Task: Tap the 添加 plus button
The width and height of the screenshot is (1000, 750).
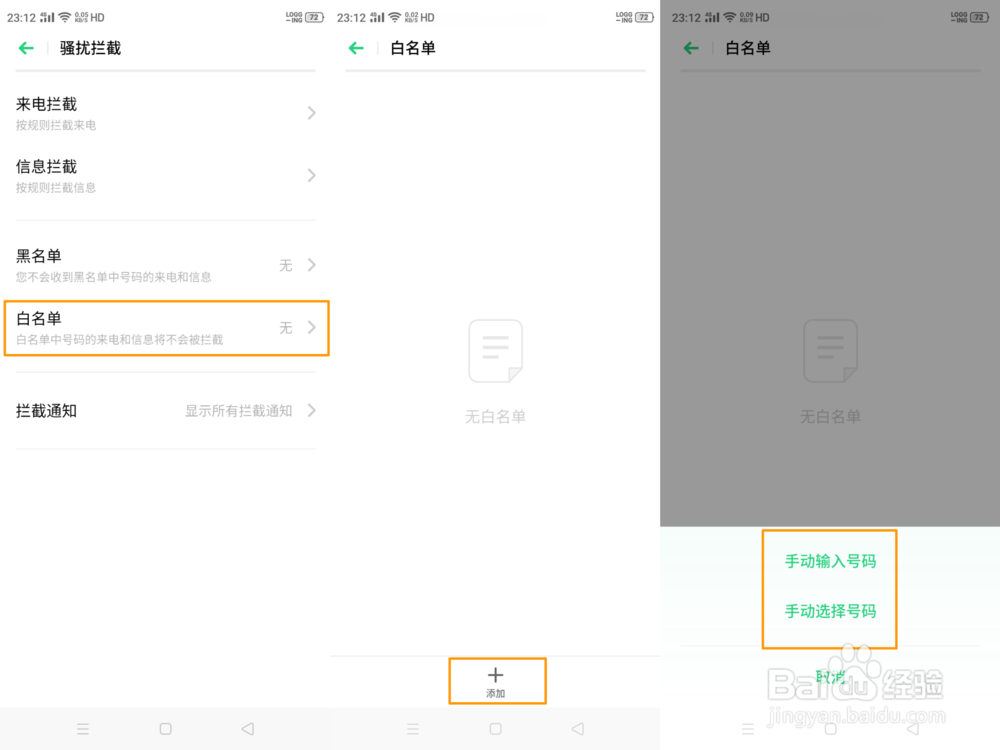Action: 497,681
